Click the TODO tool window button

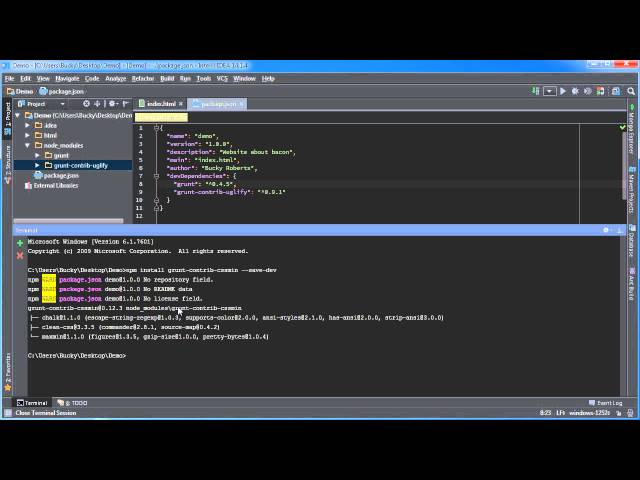pyautogui.click(x=72, y=403)
